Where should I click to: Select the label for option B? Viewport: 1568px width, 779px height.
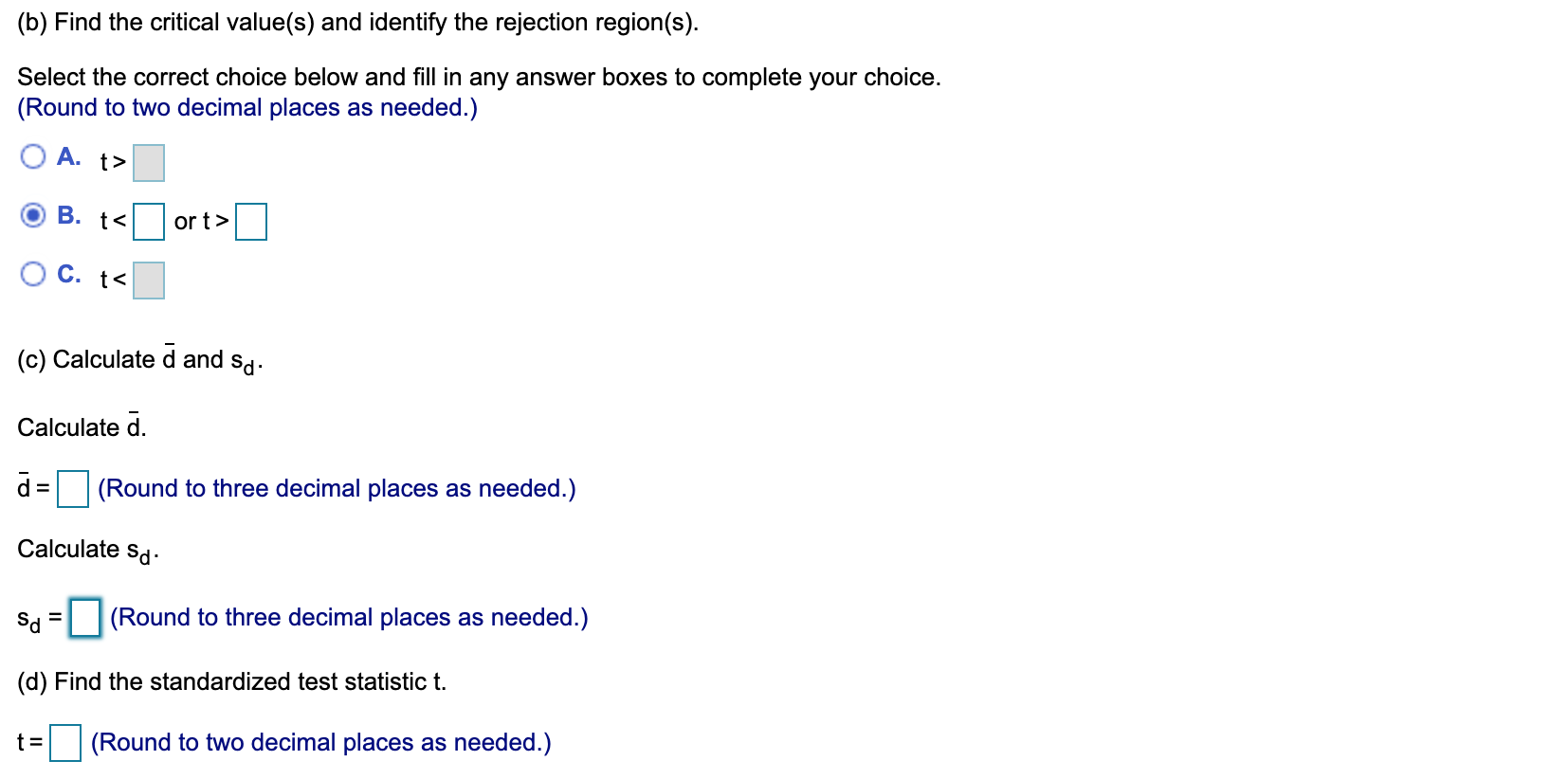pyautogui.click(x=69, y=216)
